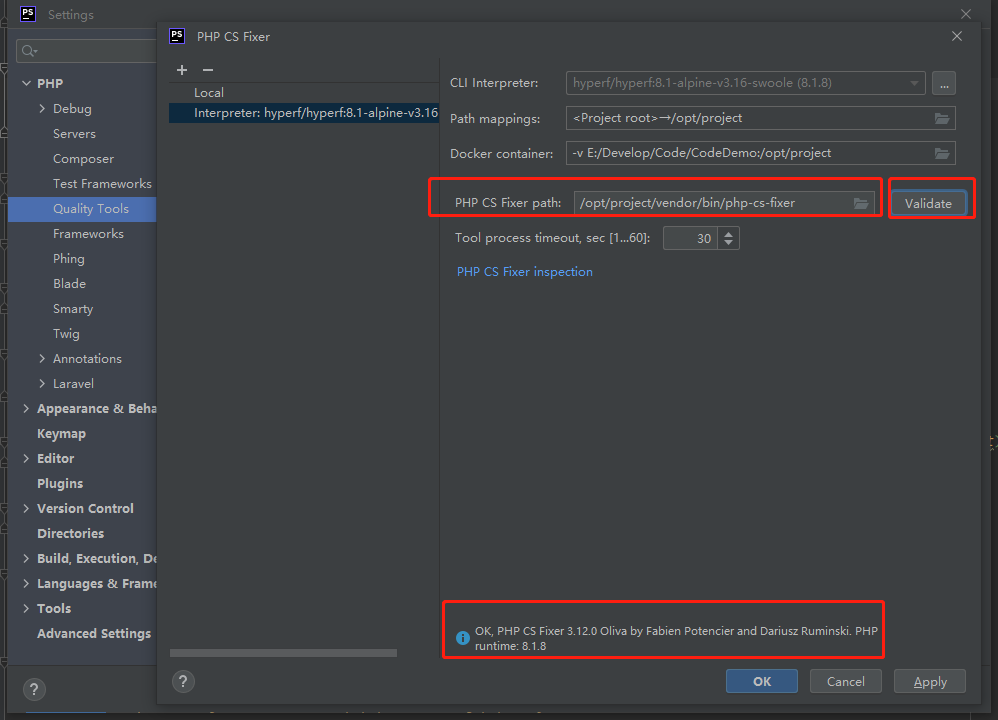This screenshot has width=998, height=720.
Task: Select Phing in settings tree
Action: 69,258
